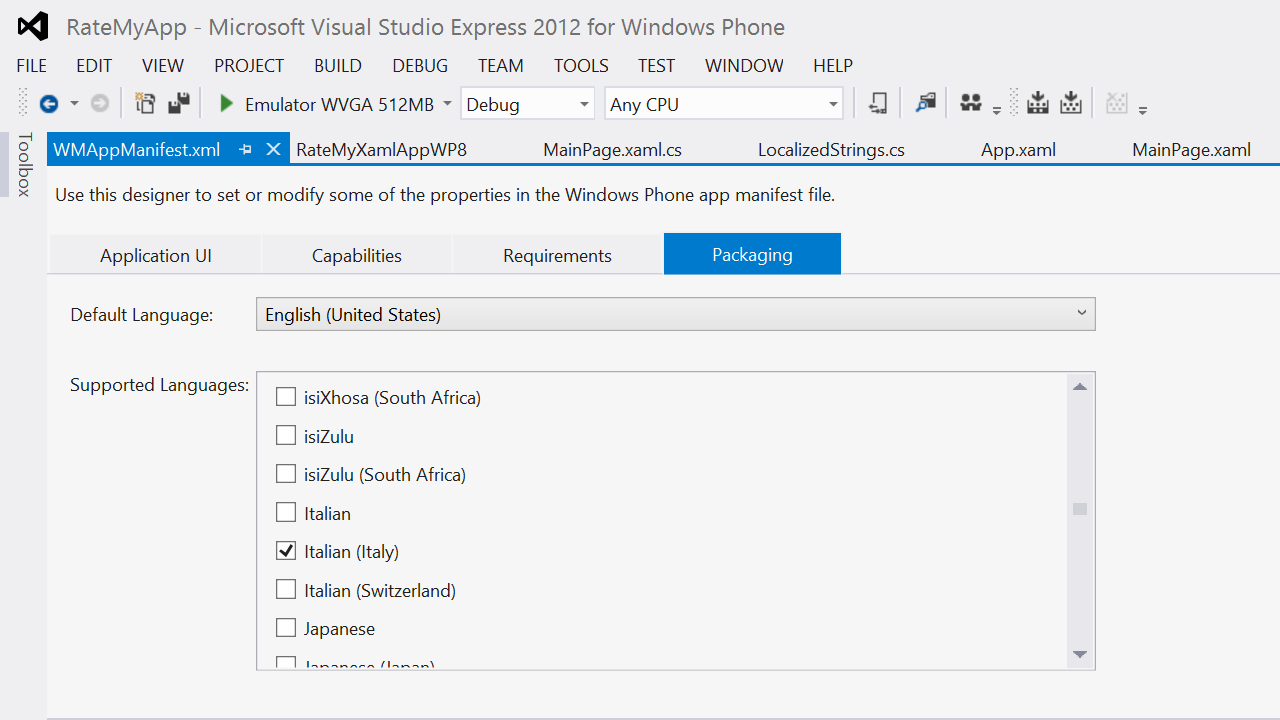Check isiZulu language checkbox
This screenshot has height=720, width=1280.
(286, 436)
